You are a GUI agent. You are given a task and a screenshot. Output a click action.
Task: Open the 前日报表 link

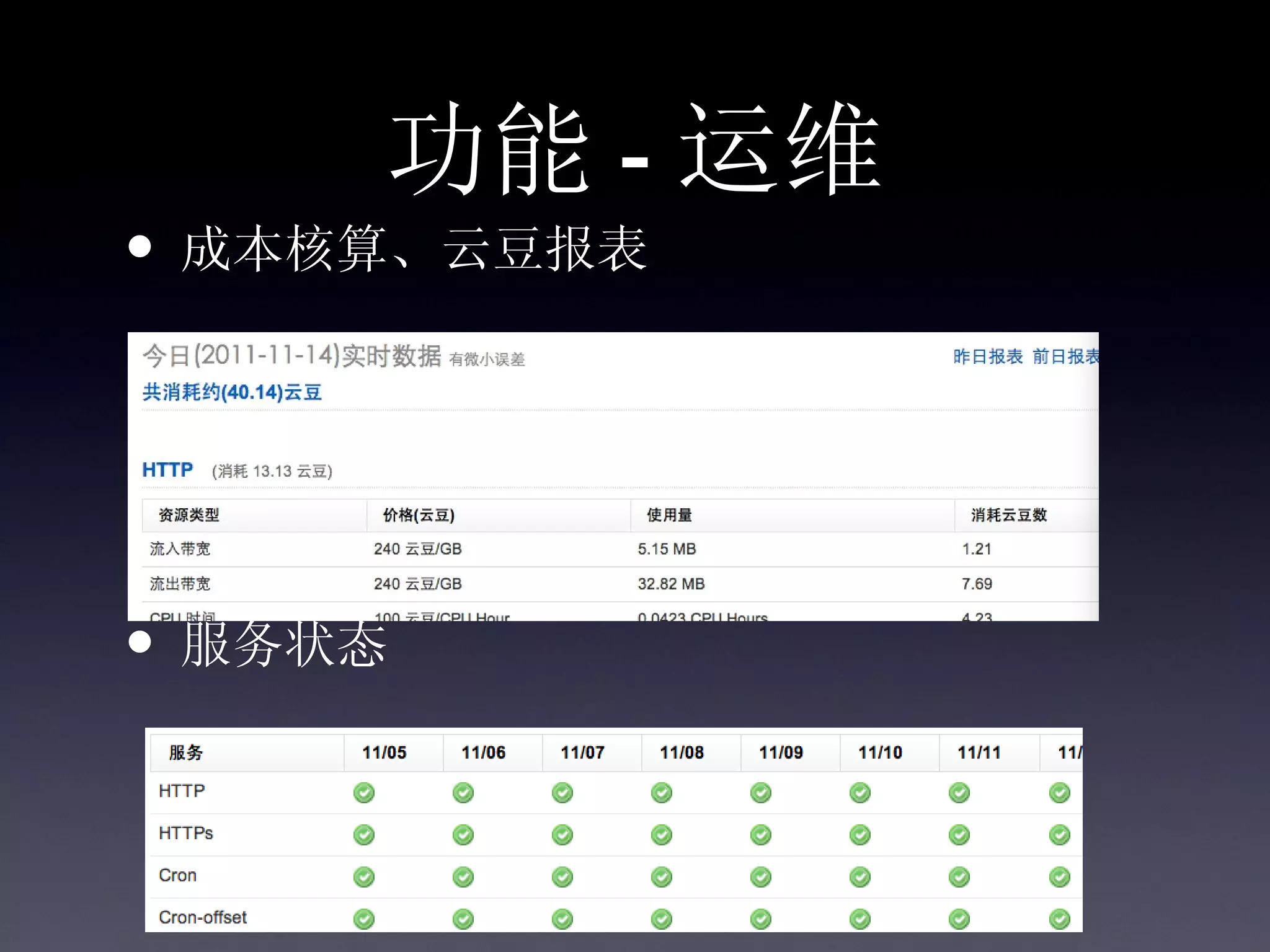(x=1065, y=356)
